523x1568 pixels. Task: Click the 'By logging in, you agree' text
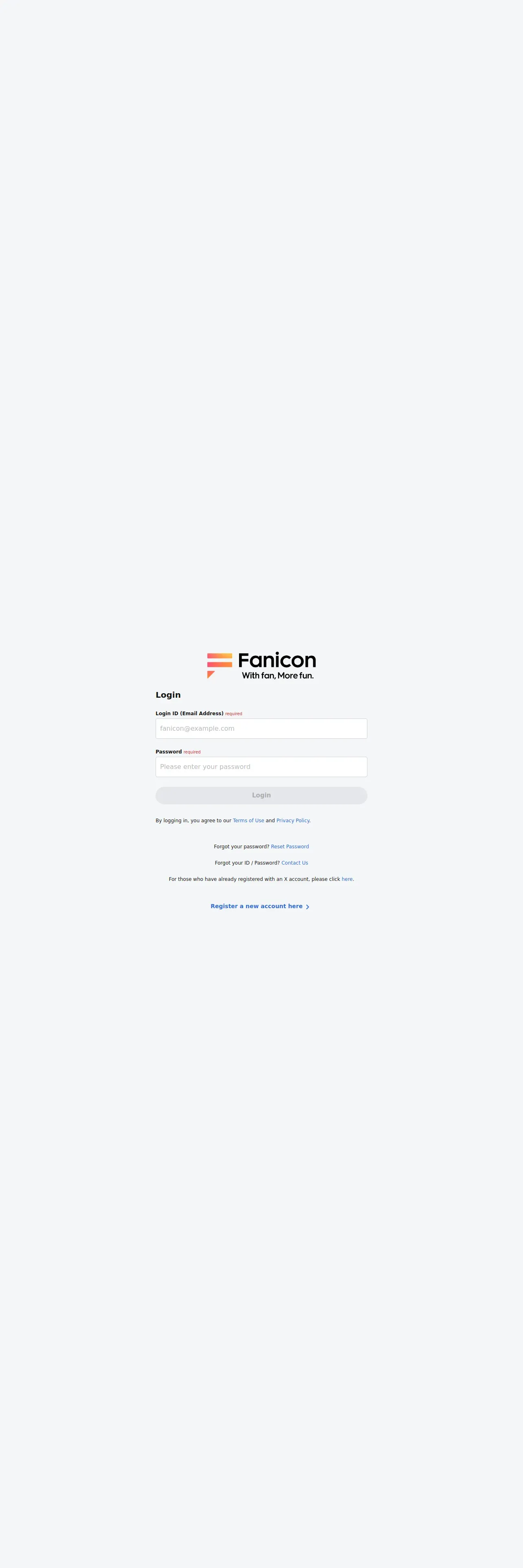[x=193, y=821]
